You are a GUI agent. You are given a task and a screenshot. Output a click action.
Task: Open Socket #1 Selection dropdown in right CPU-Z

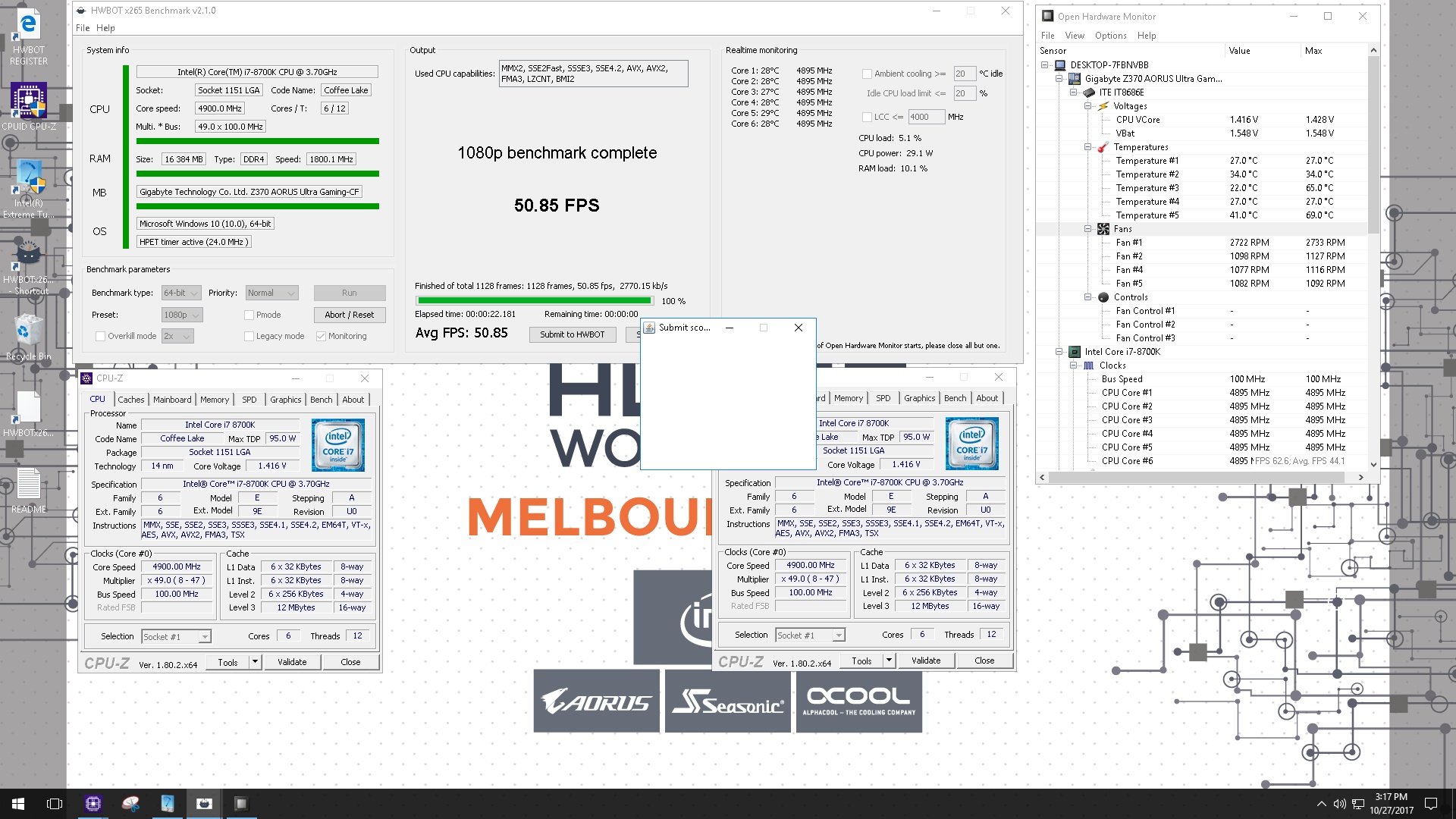click(810, 635)
